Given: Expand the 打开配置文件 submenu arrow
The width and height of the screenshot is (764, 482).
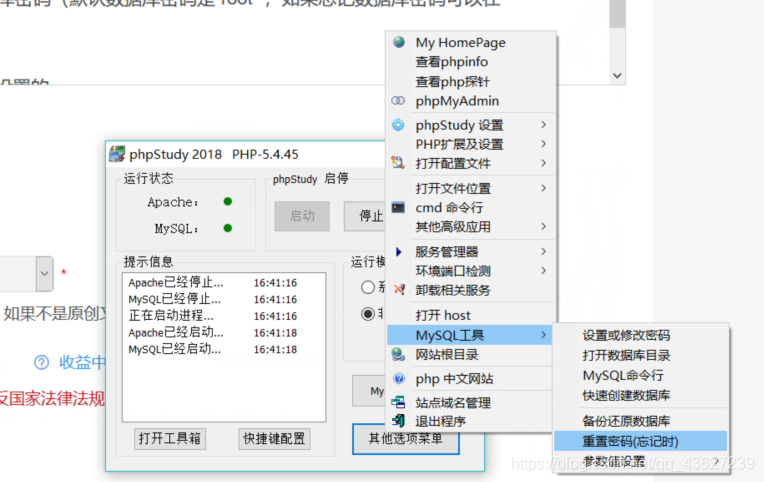Looking at the screenshot, I should [x=543, y=163].
